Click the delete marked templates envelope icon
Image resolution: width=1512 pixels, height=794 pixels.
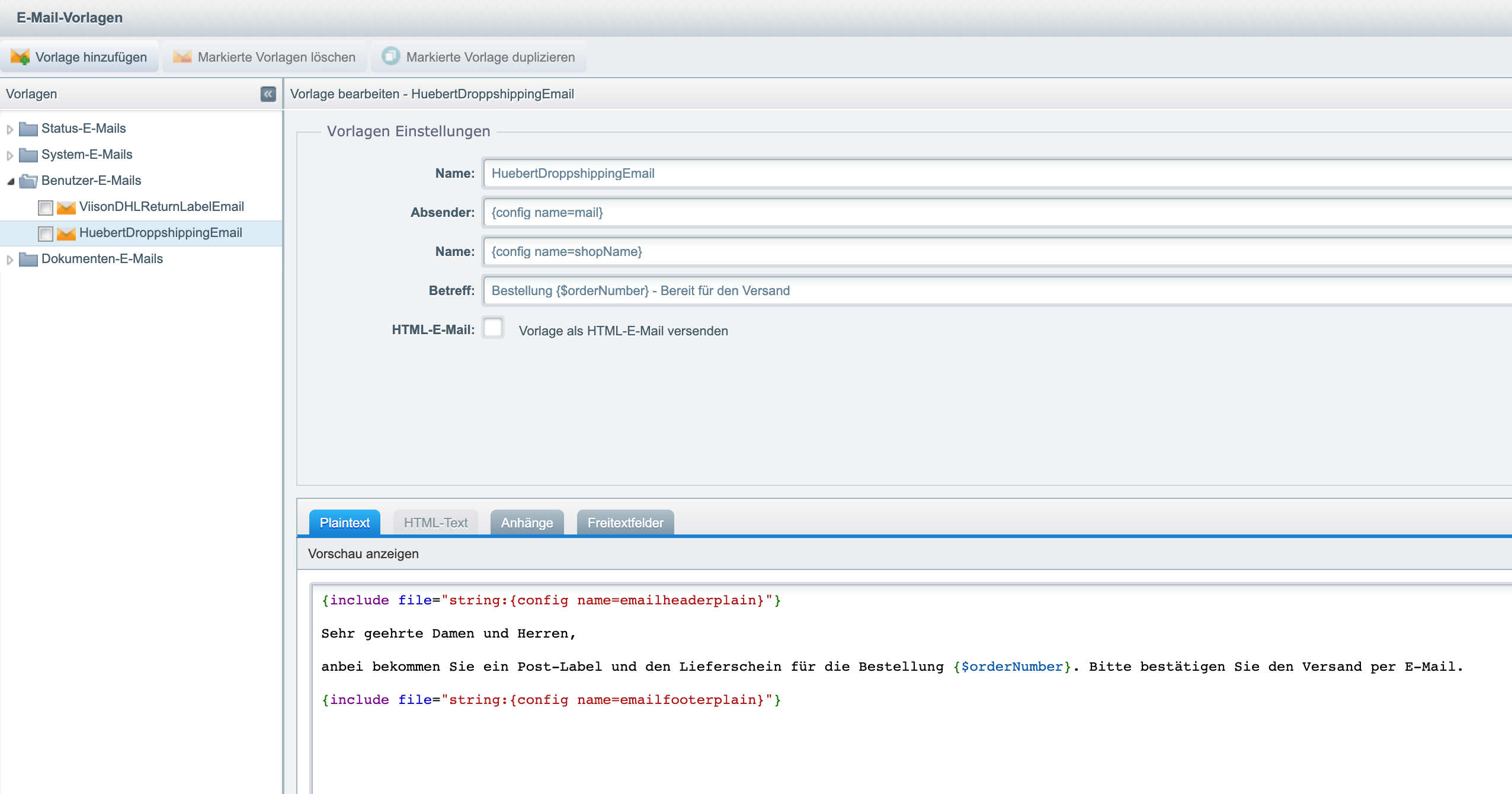coord(182,57)
